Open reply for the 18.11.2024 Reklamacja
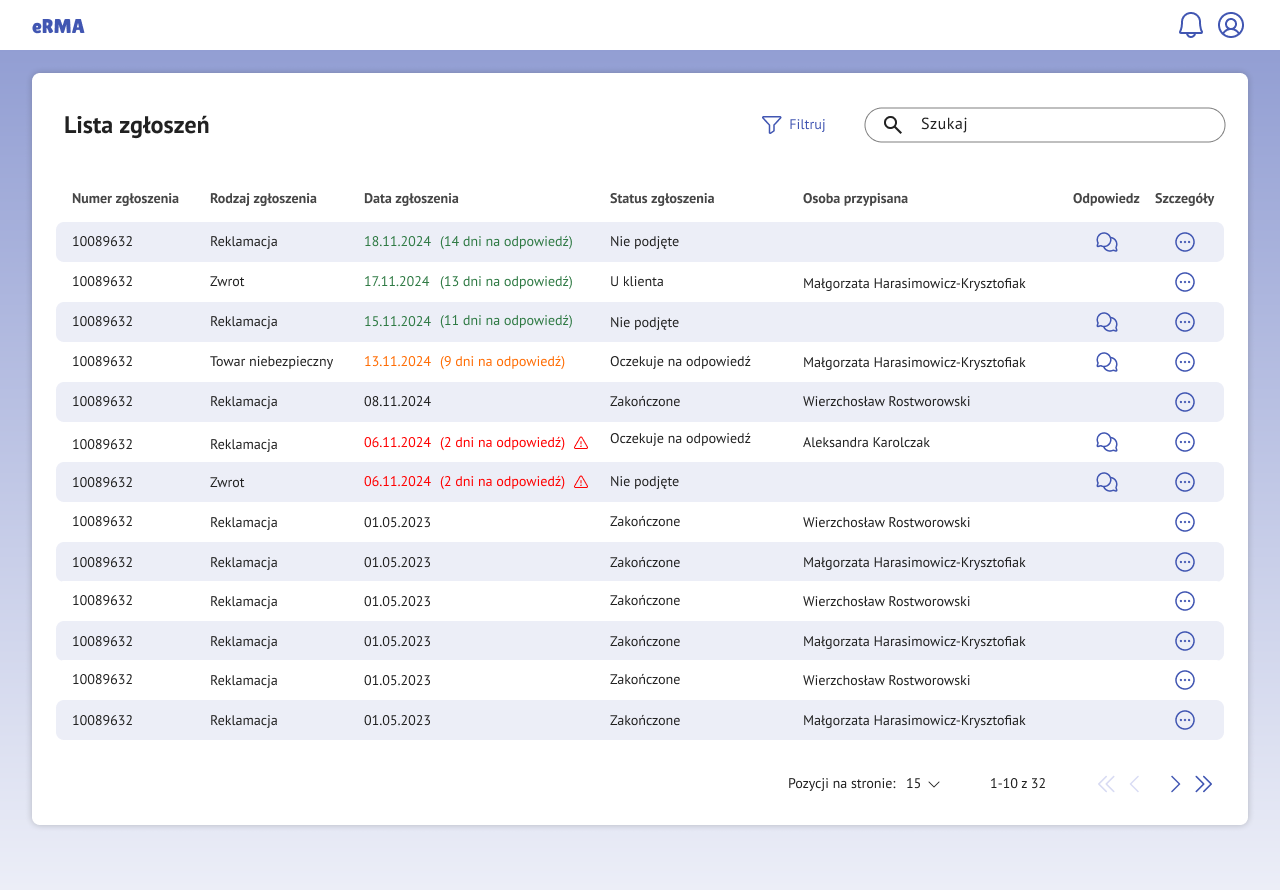 pyautogui.click(x=1106, y=242)
